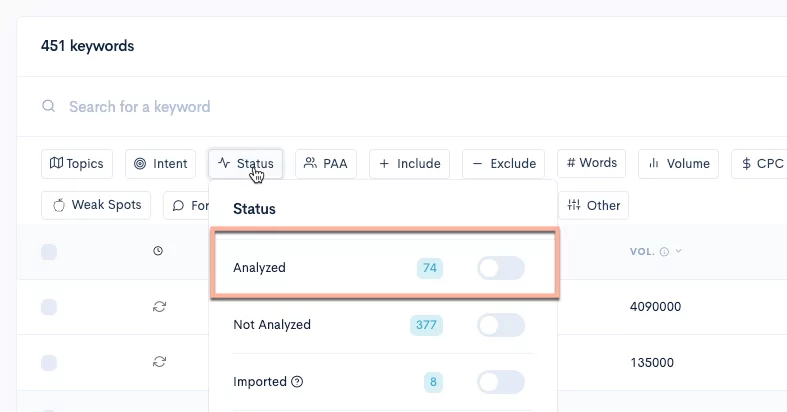Switch on the Imported toggle
The height and width of the screenshot is (412, 787).
coord(500,382)
